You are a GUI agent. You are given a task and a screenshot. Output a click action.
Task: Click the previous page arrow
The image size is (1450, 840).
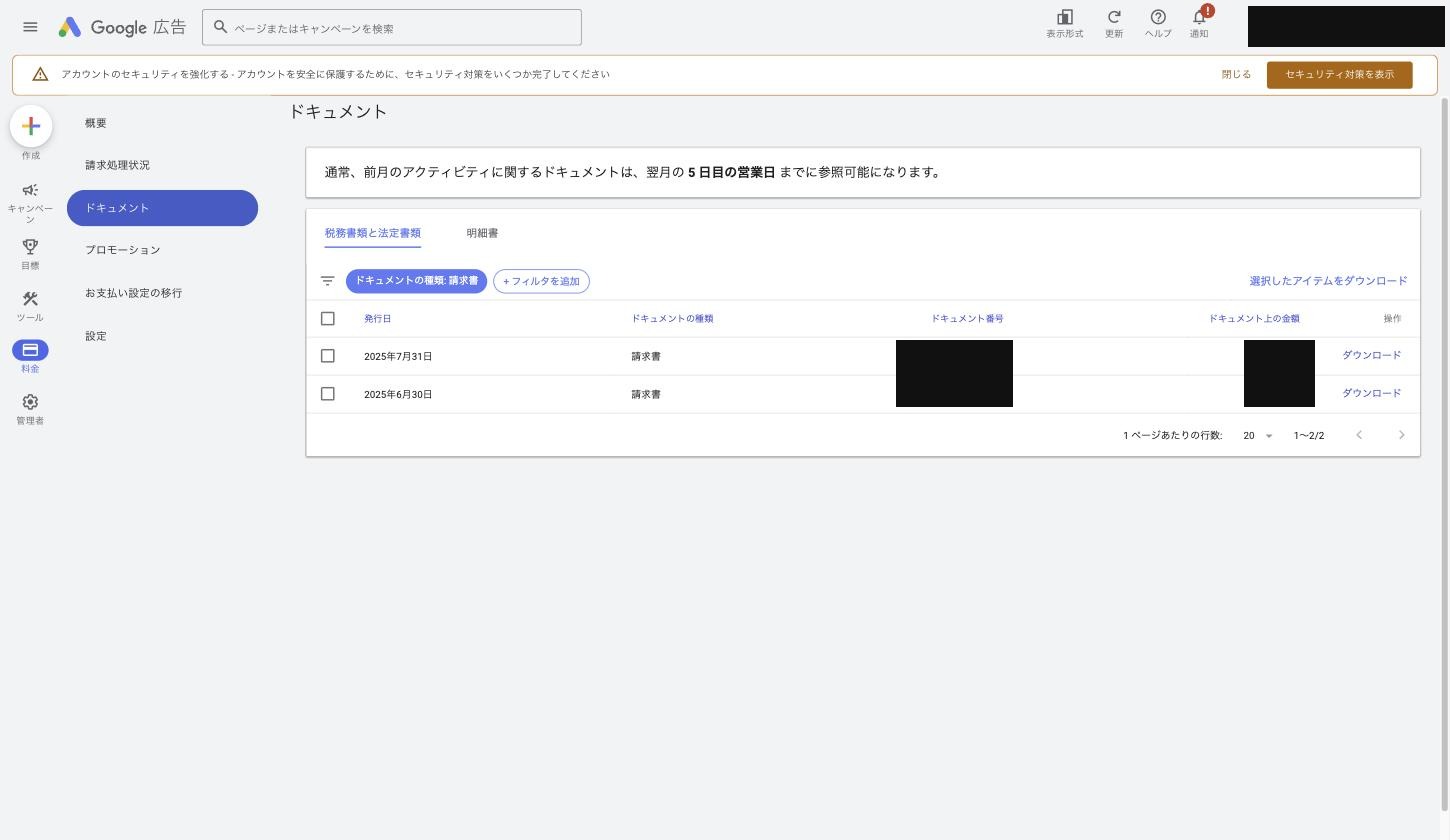coord(1359,435)
